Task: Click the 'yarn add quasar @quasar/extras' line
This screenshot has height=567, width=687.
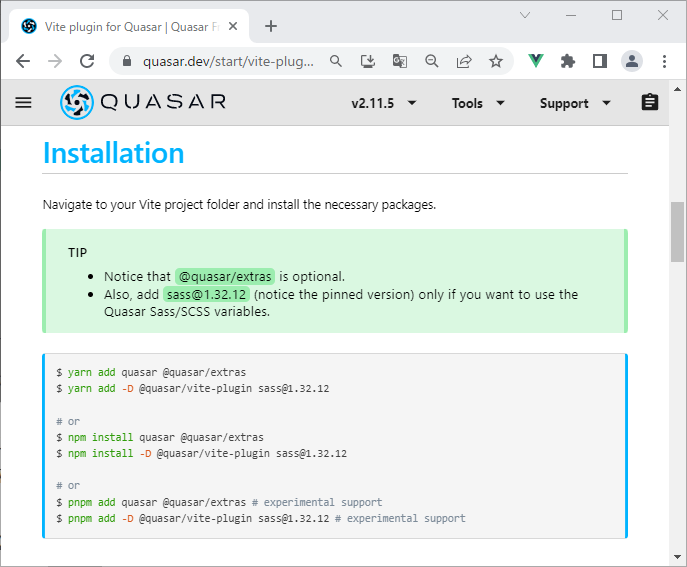Action: pyautogui.click(x=151, y=372)
